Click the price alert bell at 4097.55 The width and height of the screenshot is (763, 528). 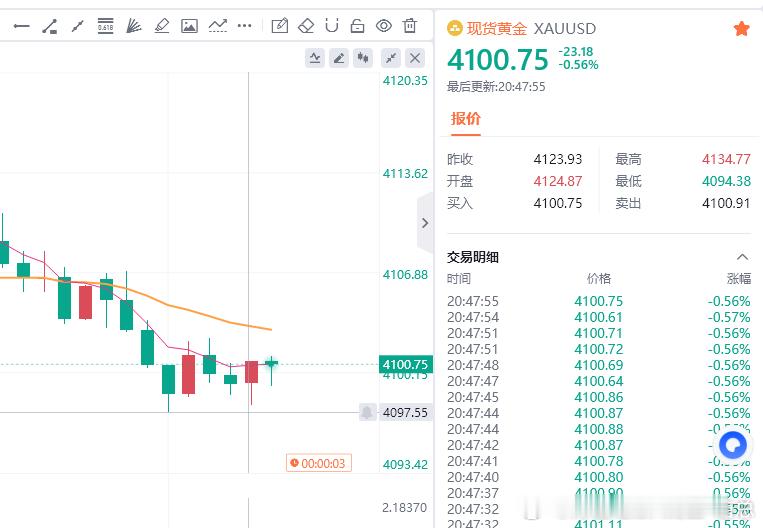[x=367, y=413]
